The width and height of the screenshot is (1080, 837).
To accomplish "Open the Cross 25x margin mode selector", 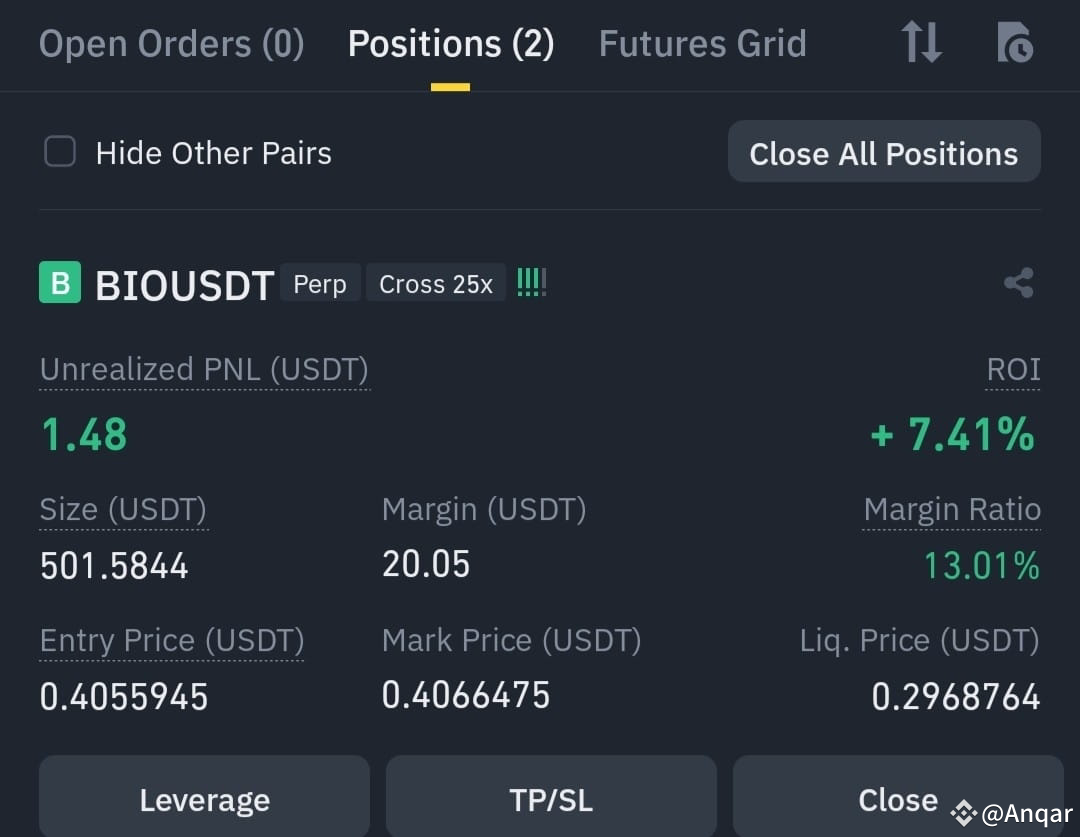I will 436,283.
